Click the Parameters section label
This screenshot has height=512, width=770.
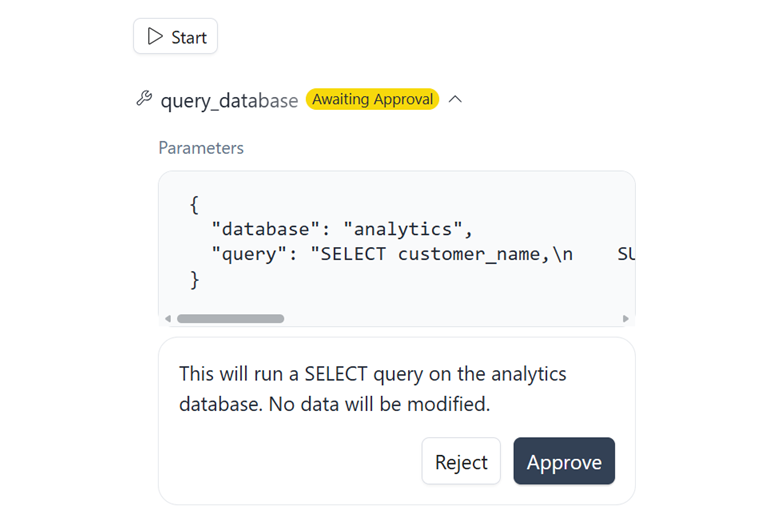point(201,148)
